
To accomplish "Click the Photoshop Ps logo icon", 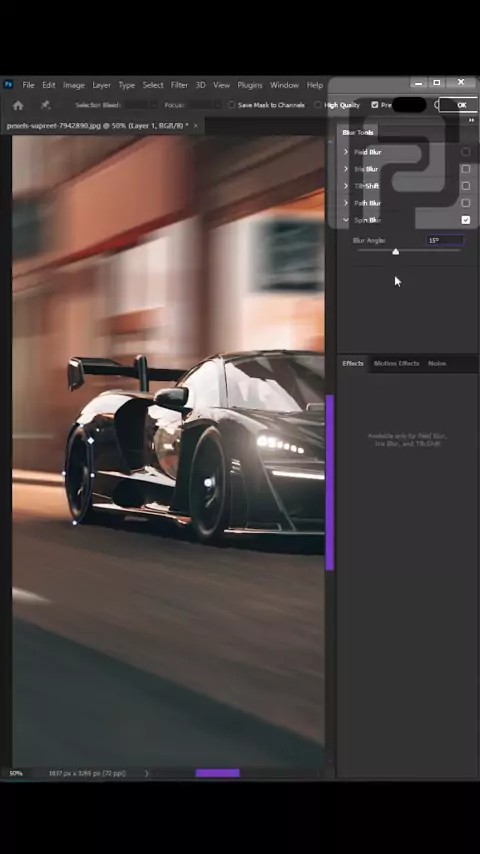I will tap(8, 84).
